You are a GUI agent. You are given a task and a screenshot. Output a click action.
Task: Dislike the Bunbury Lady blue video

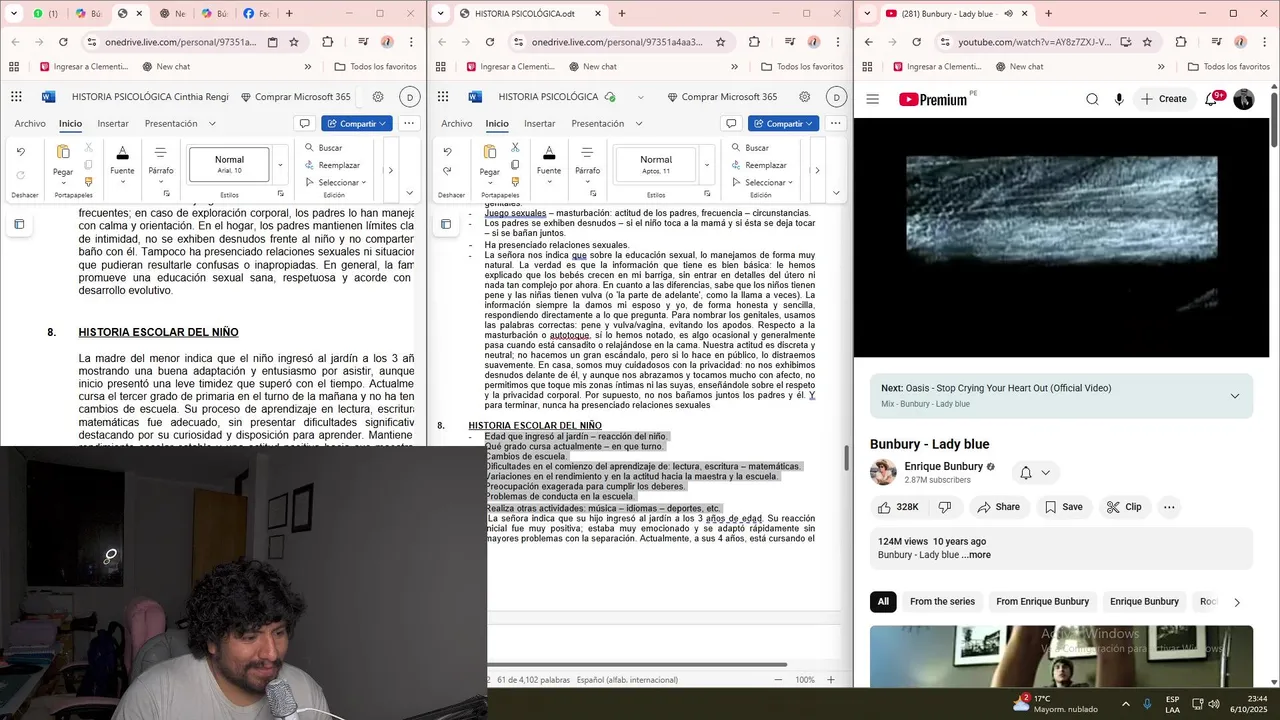pyautogui.click(x=945, y=507)
